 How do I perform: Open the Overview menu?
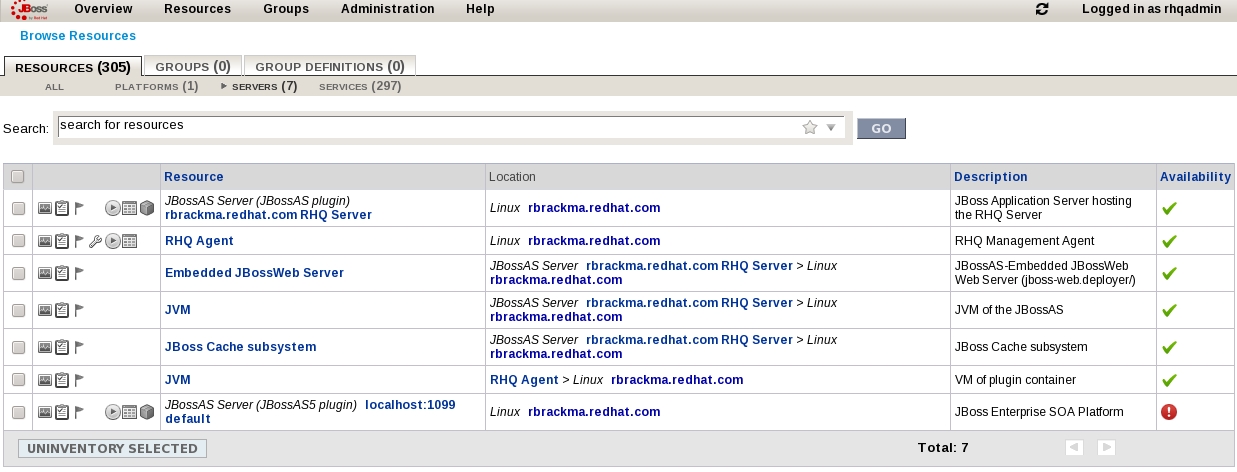[x=103, y=9]
